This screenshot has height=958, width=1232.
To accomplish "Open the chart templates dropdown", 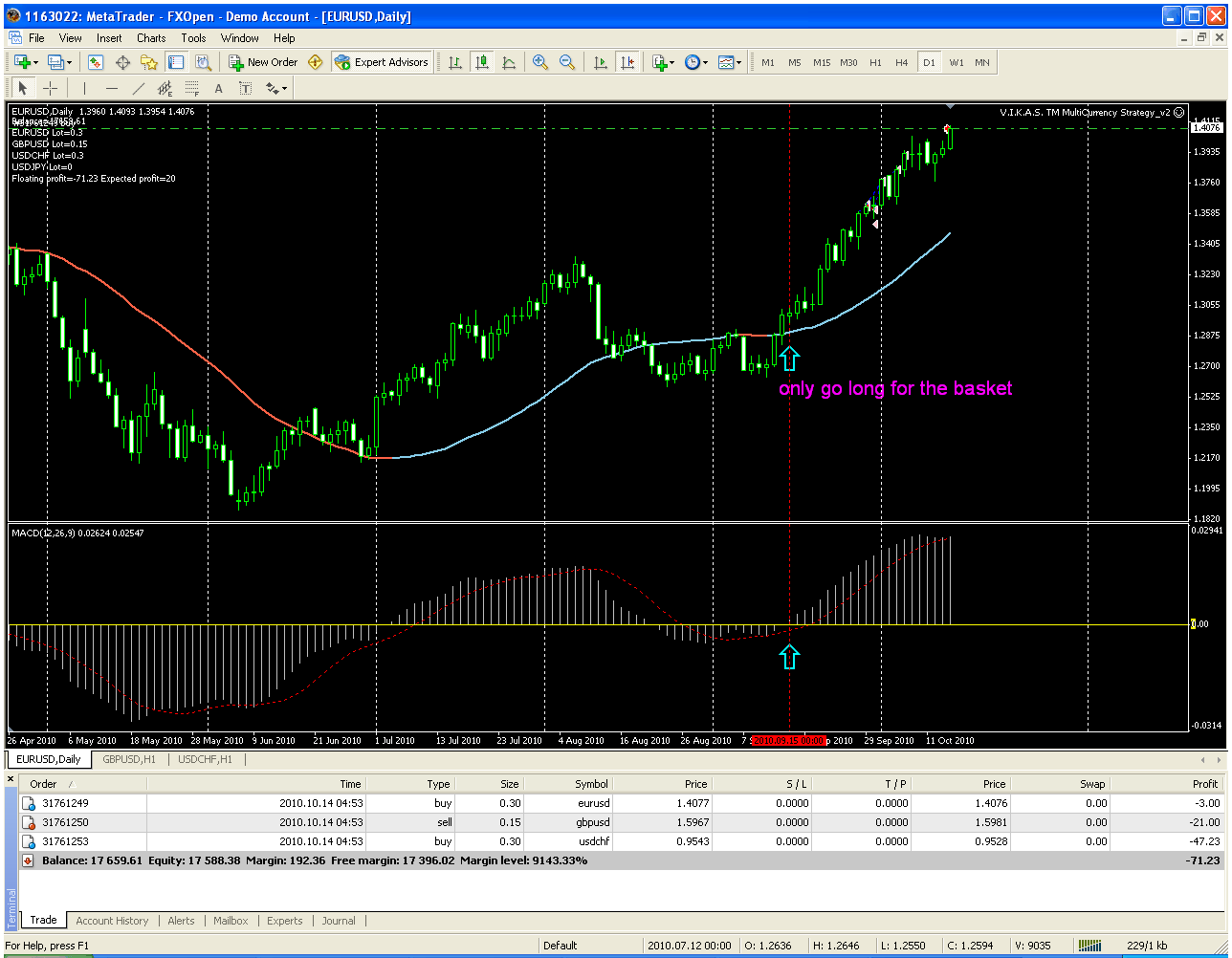I will click(730, 62).
